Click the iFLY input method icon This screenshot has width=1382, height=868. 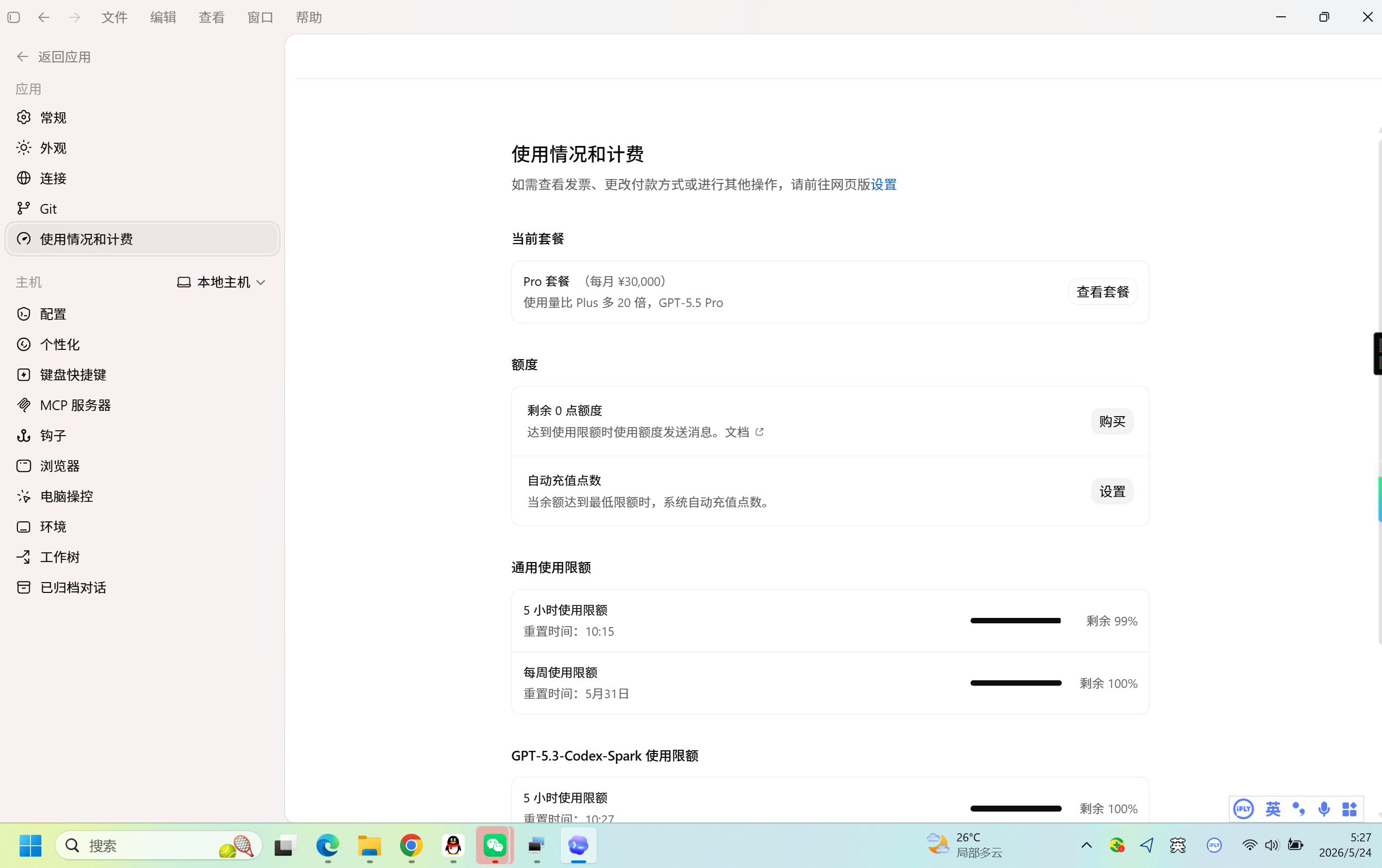[1243, 809]
